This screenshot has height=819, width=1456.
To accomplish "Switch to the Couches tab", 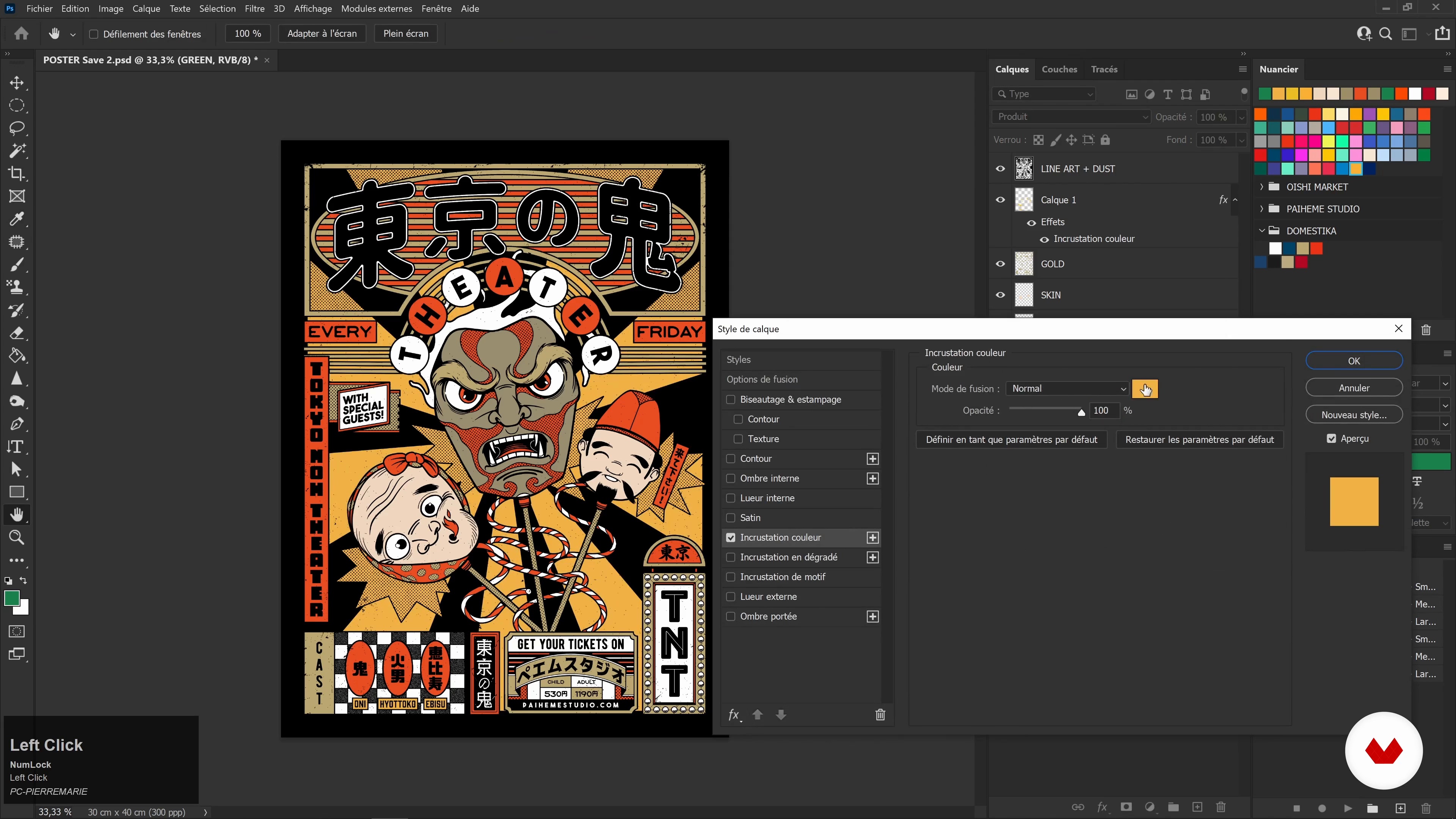I will point(1059,69).
